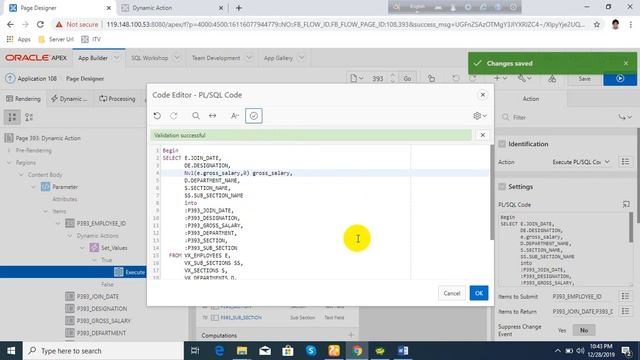Bookmark this page with the star icon

click(597, 24)
